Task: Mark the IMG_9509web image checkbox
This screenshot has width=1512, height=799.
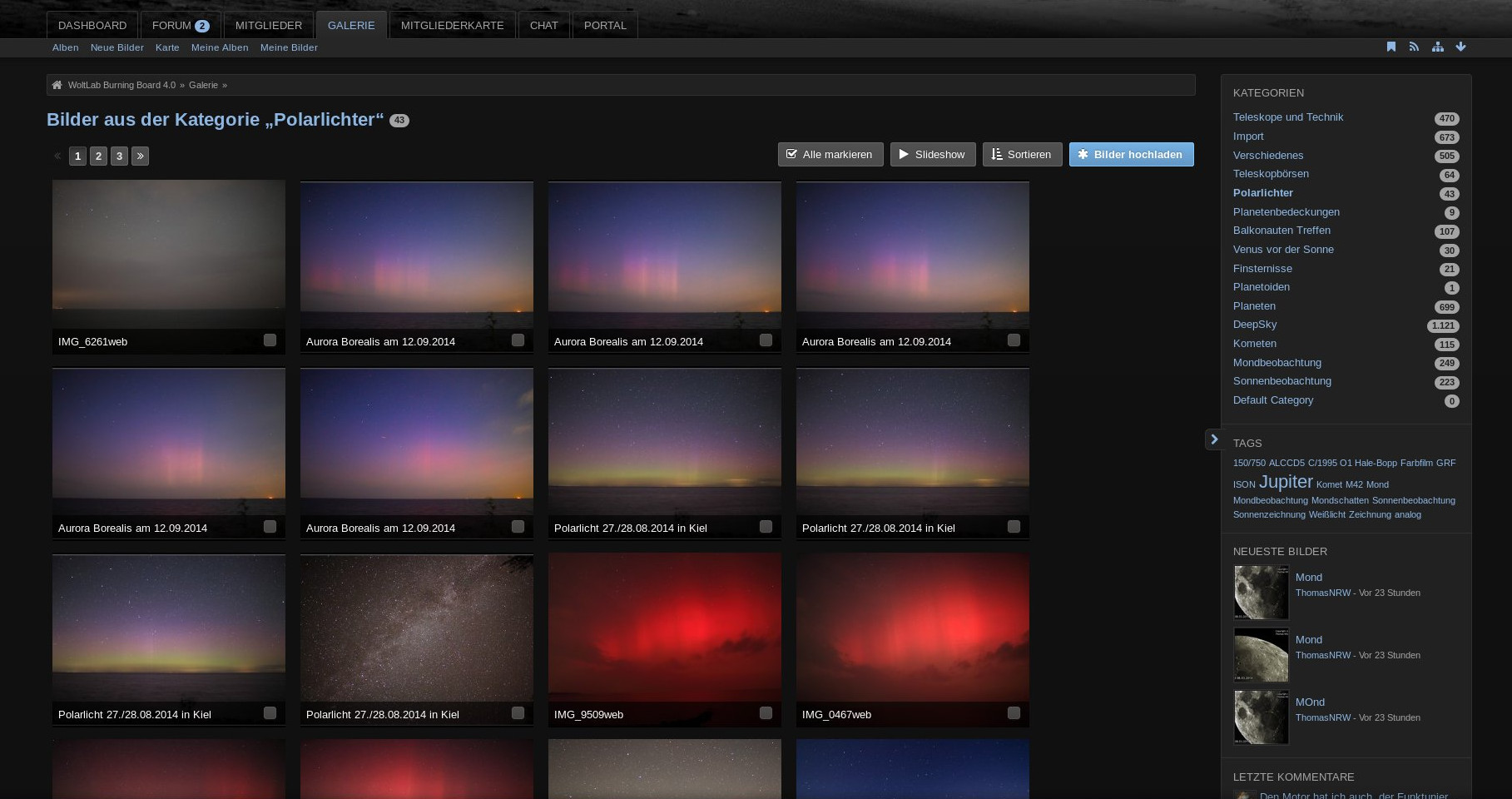Action: [766, 713]
